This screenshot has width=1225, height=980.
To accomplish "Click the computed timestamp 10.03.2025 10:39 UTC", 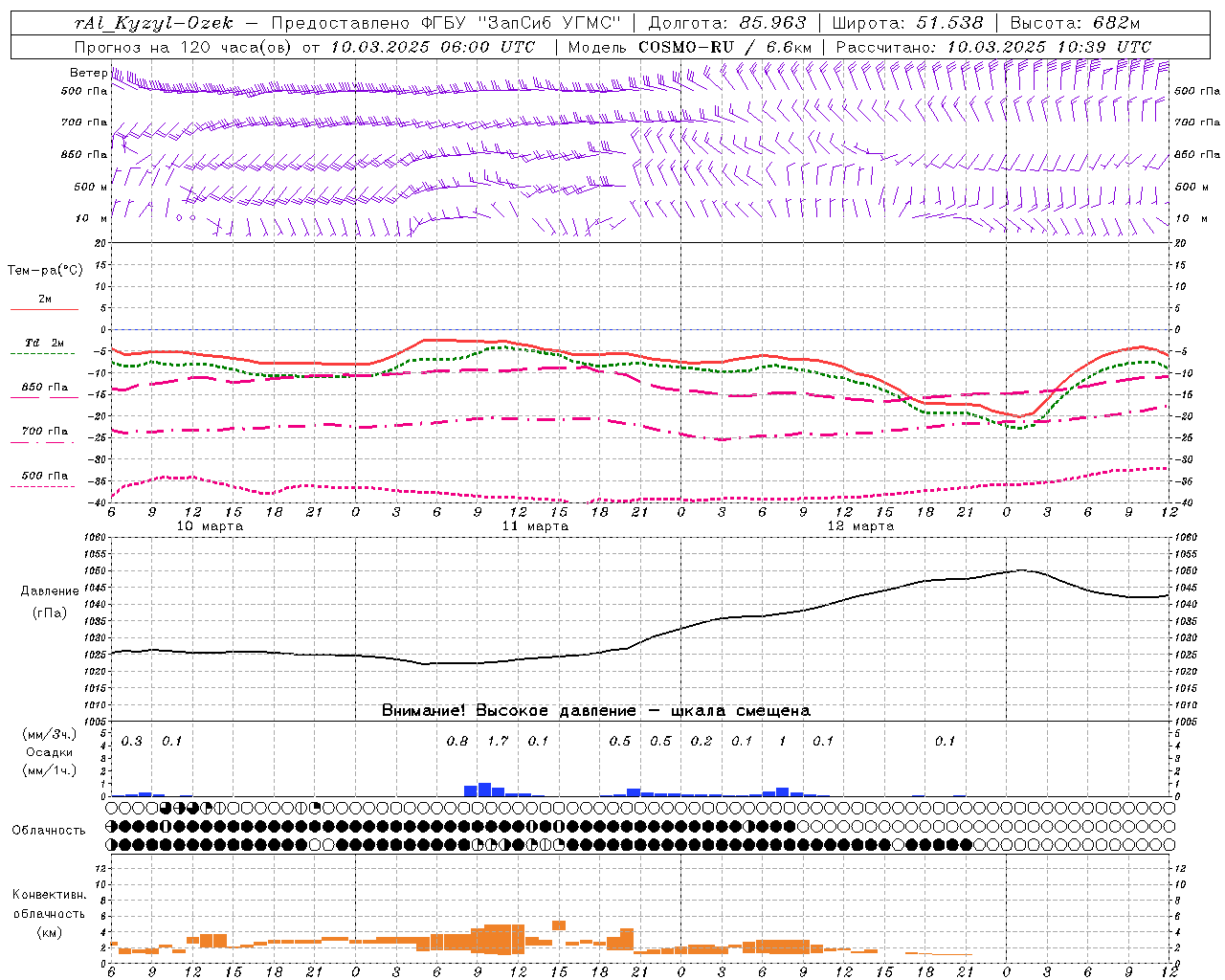I will coord(1049,47).
